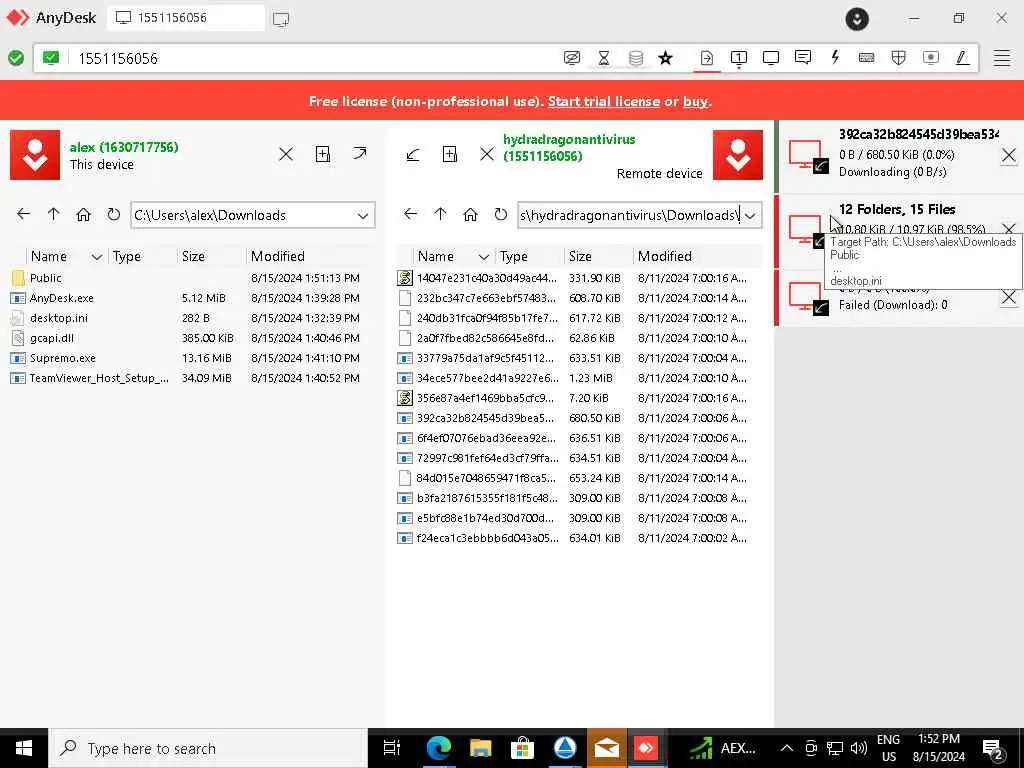Open the lightning bolt actions menu

coord(835,57)
